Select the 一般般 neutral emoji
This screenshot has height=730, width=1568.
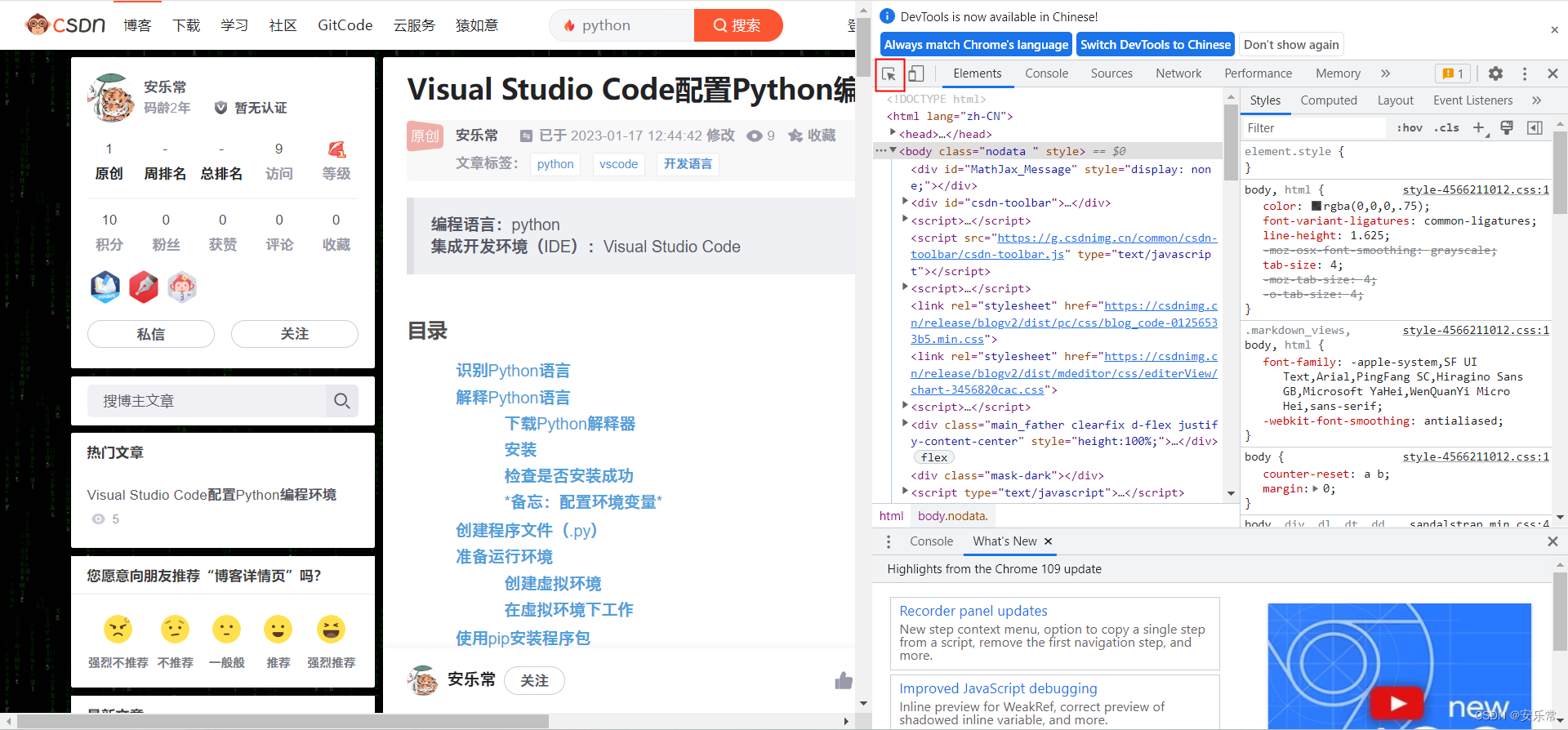point(226,630)
